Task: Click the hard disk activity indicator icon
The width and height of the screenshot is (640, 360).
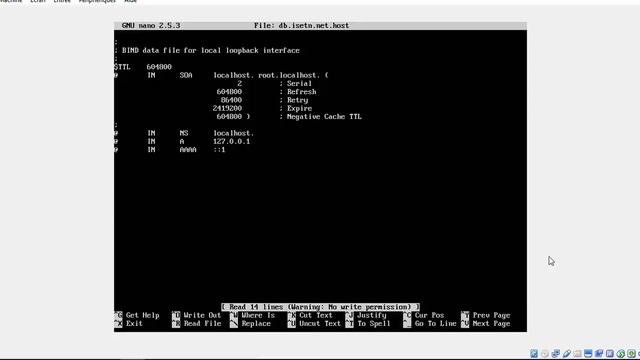Action: tap(534, 353)
